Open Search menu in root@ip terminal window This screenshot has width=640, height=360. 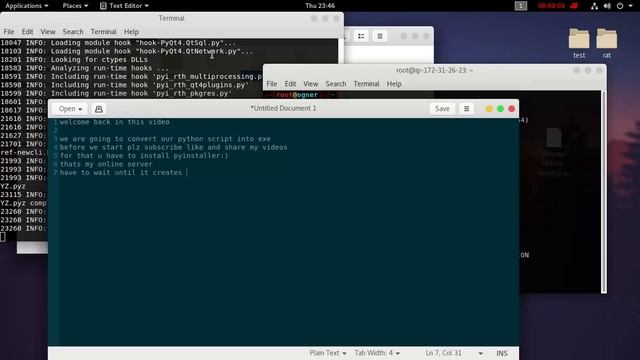click(x=336, y=84)
